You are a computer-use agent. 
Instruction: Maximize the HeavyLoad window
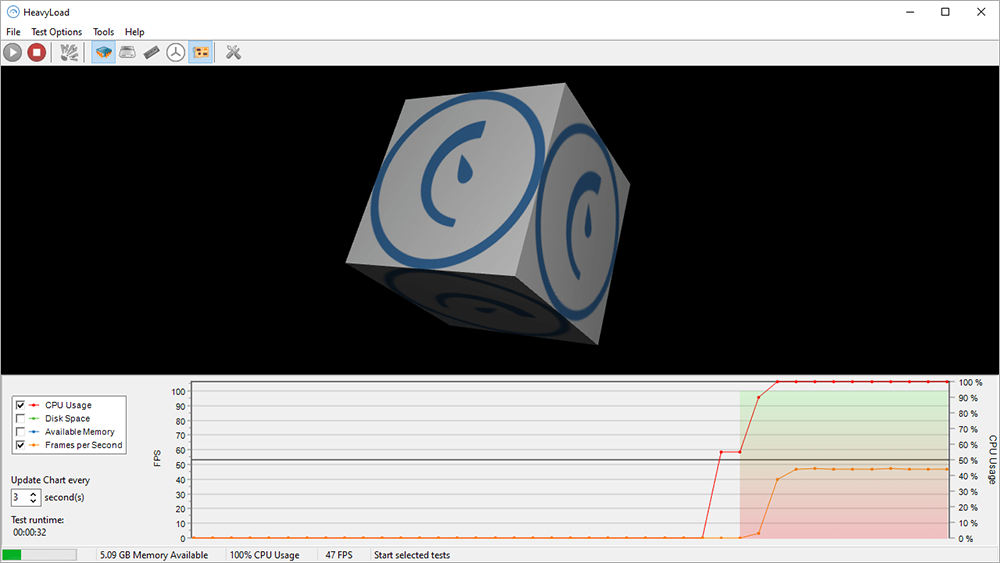[x=945, y=12]
